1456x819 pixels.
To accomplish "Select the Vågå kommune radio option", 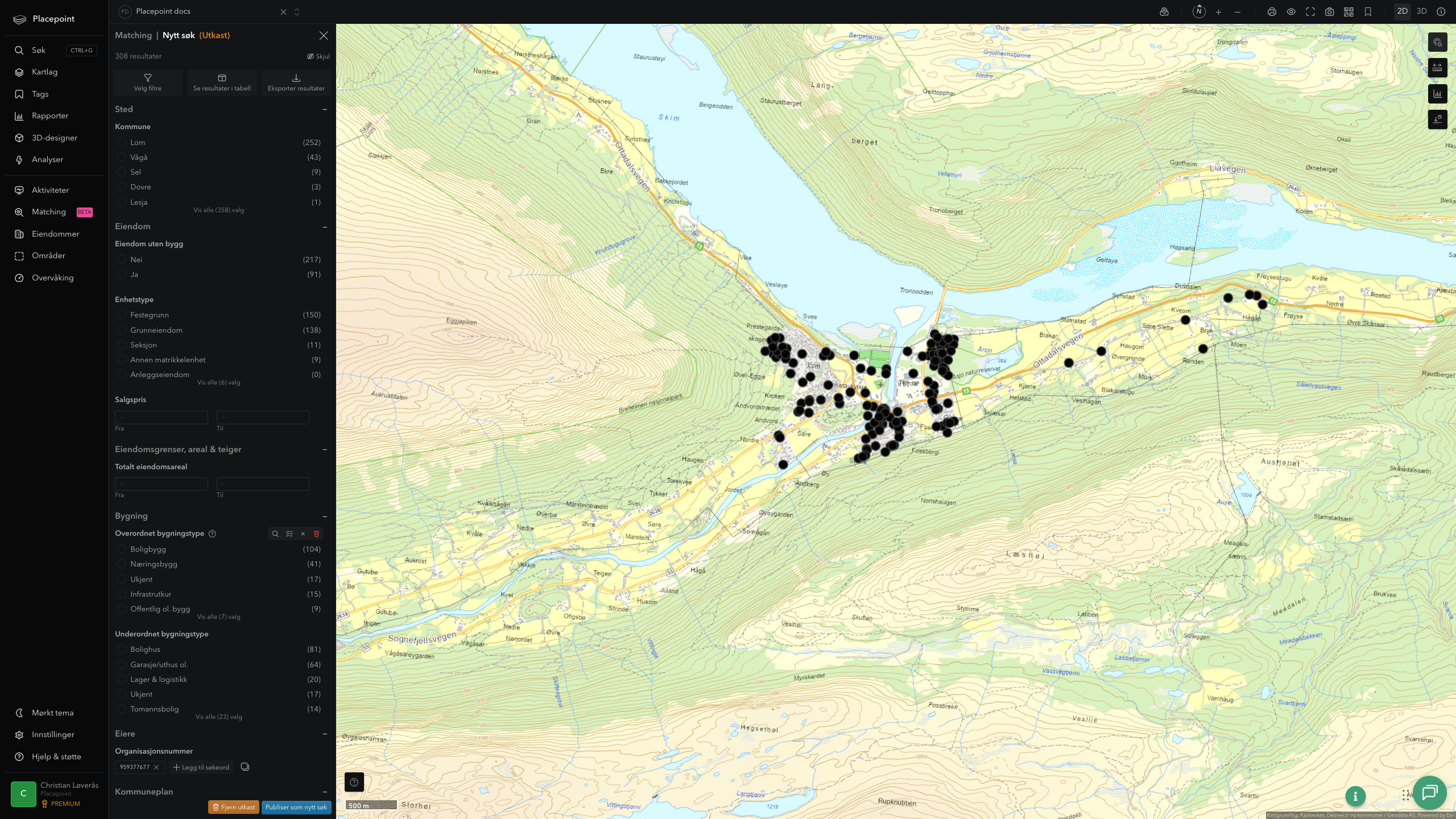I will tap(121, 157).
